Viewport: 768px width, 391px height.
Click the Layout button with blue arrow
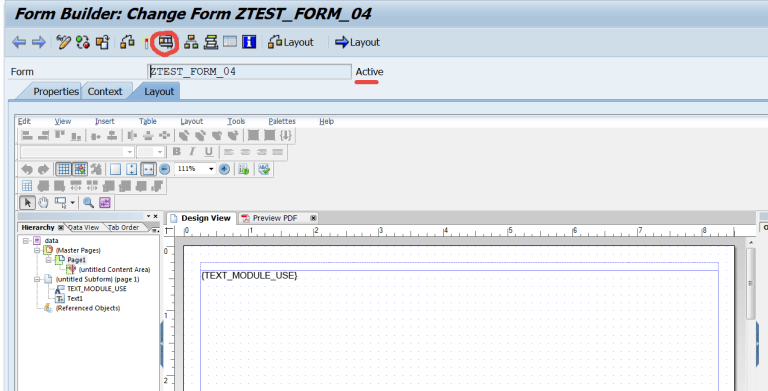pyautogui.click(x=357, y=42)
